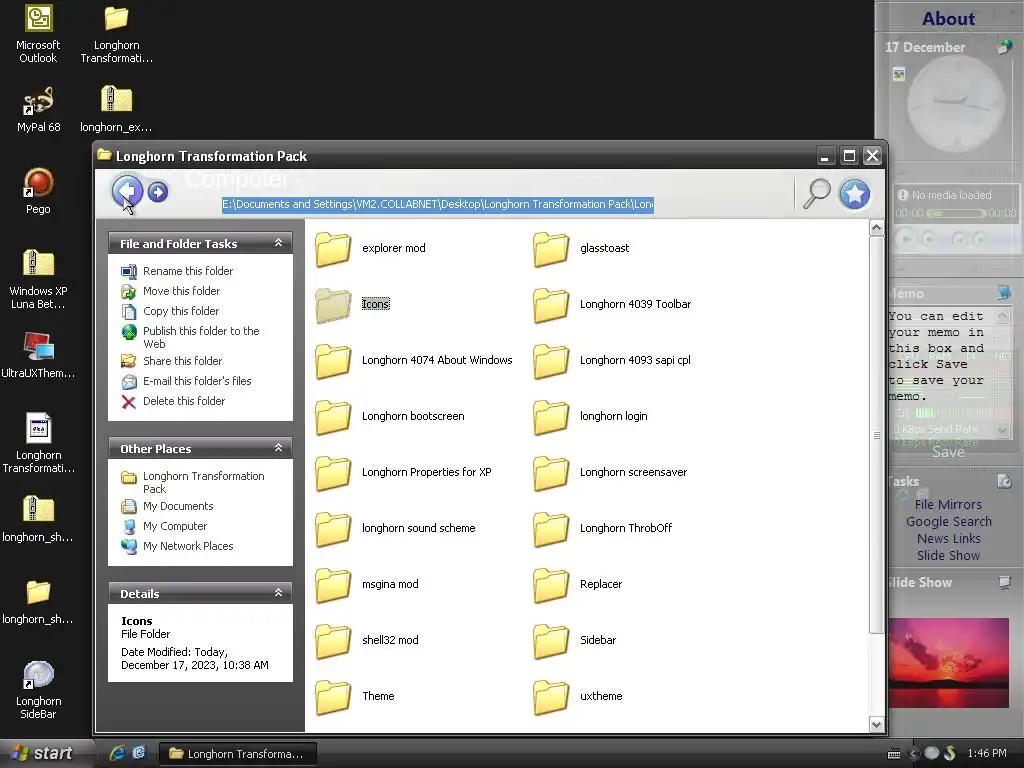The width and height of the screenshot is (1024, 768).
Task: Click the sidebar memo text box
Action: 940,373
